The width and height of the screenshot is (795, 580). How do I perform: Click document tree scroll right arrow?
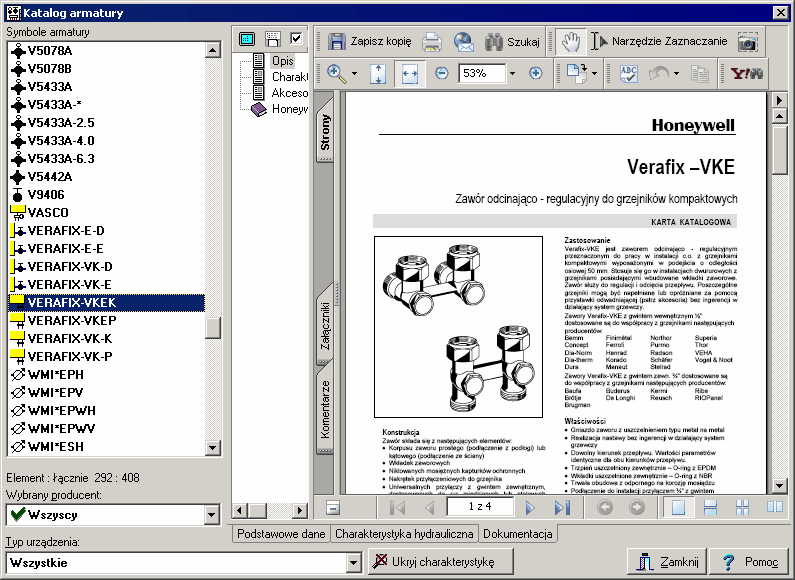(x=301, y=510)
